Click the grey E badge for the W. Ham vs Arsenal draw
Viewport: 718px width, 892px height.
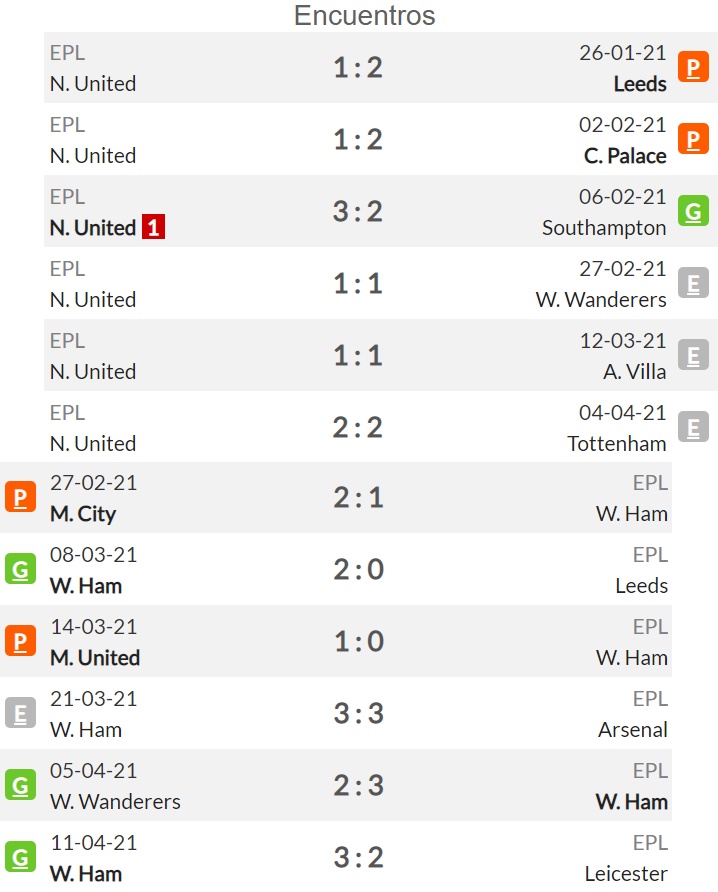click(20, 713)
